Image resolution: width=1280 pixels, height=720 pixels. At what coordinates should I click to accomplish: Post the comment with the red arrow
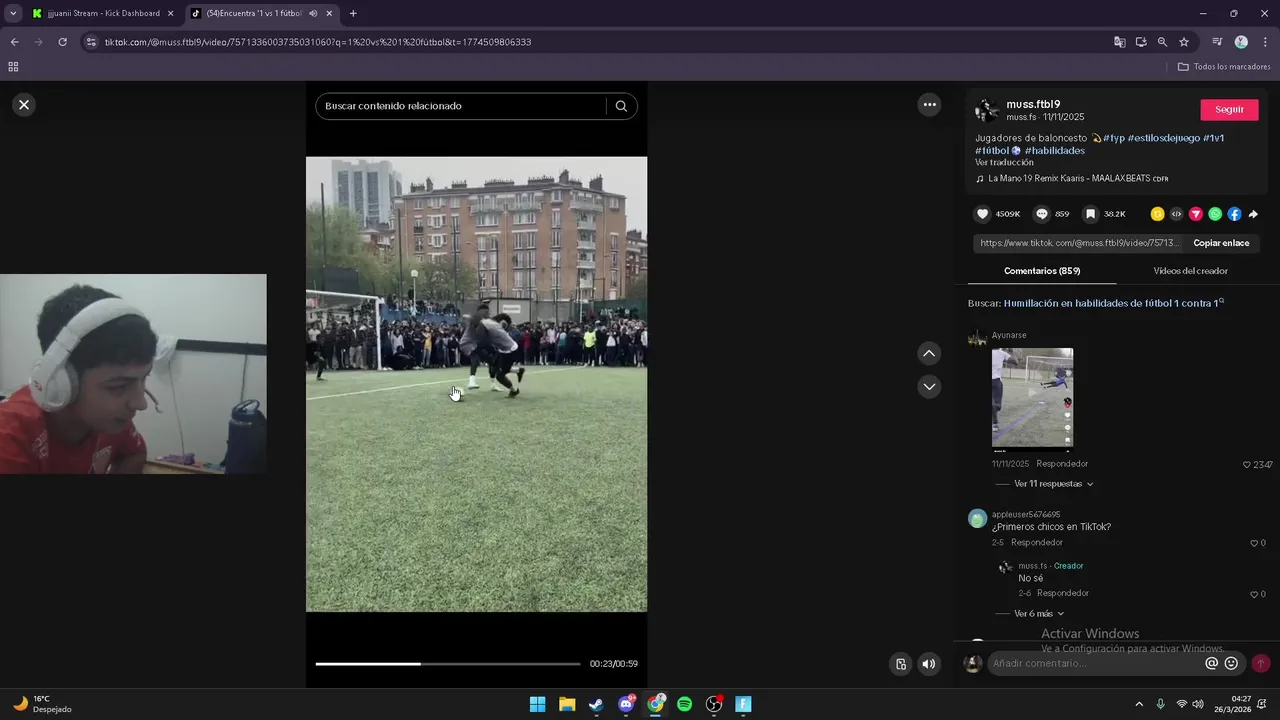pos(1260,663)
